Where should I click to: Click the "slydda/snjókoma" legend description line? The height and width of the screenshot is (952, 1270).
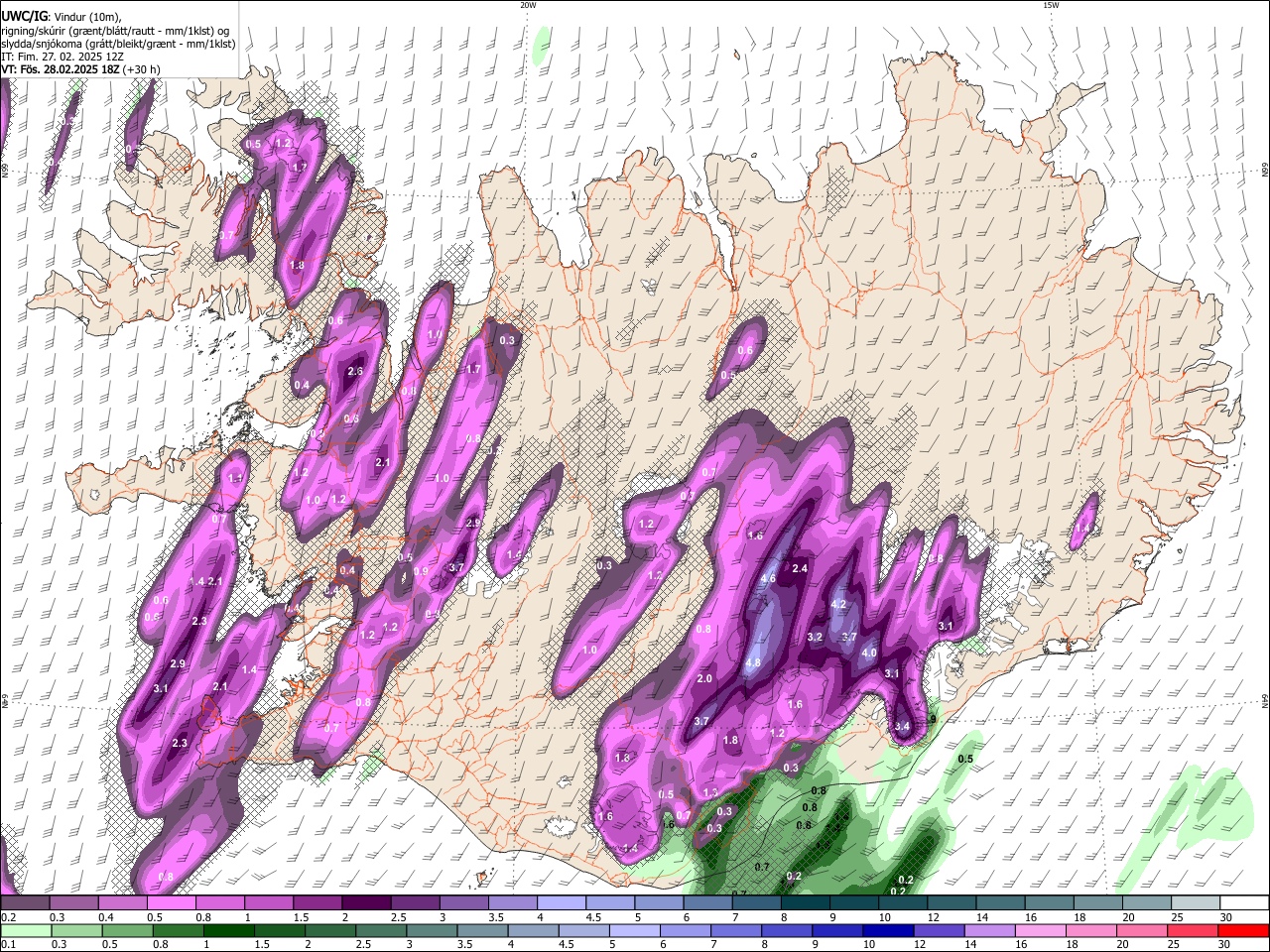click(118, 44)
